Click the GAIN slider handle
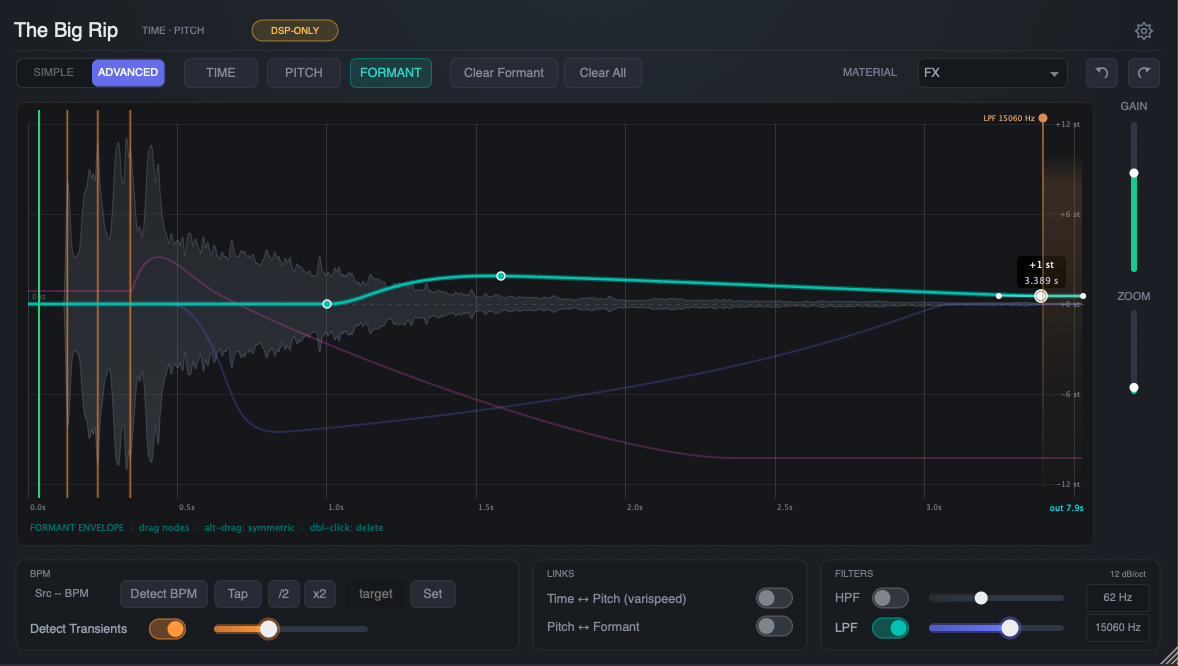This screenshot has height=666, width=1178. [1134, 173]
